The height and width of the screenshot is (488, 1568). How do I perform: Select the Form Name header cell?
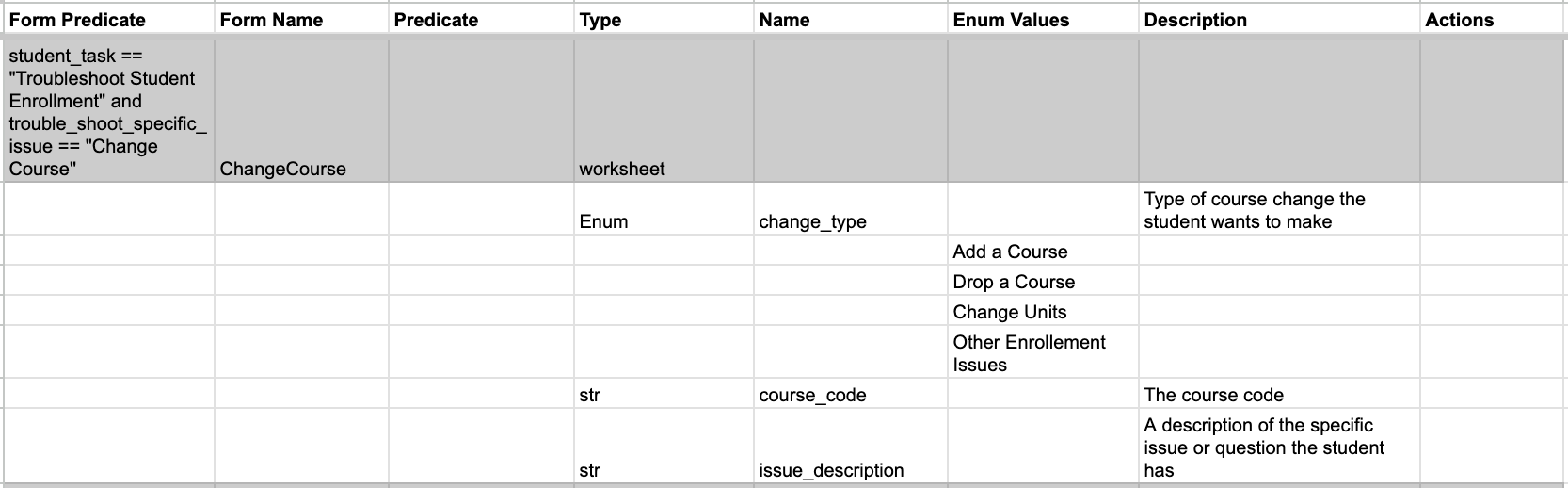pos(271,20)
